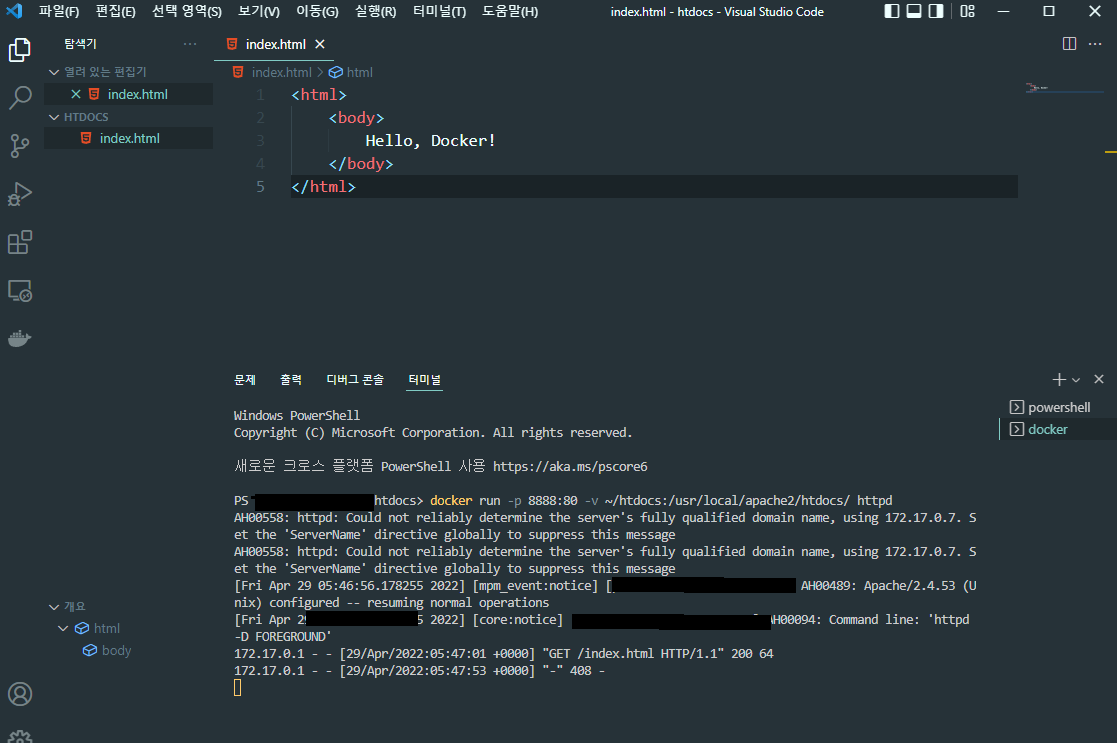Switch to the powershell terminal instance
1117x743 pixels.
pos(1059,407)
